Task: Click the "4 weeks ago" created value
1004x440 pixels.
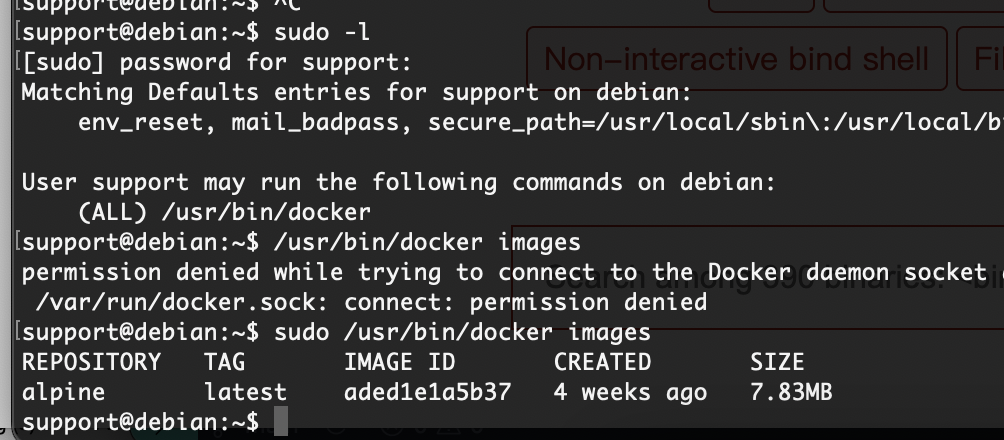Action: [x=630, y=392]
